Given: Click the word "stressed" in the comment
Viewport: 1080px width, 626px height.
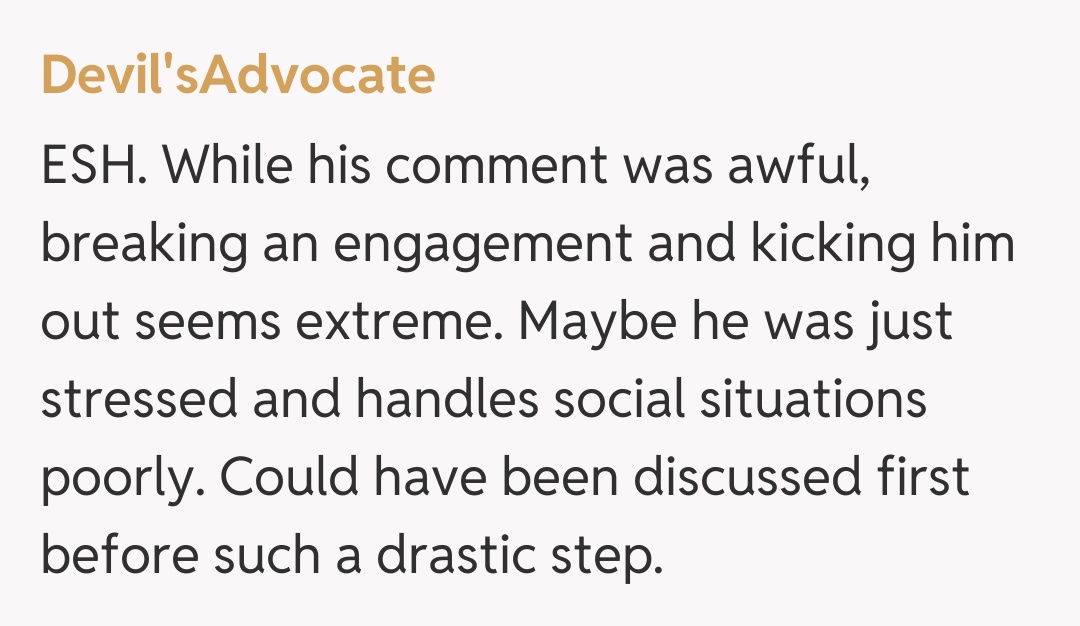Looking at the screenshot, I should click(137, 401).
